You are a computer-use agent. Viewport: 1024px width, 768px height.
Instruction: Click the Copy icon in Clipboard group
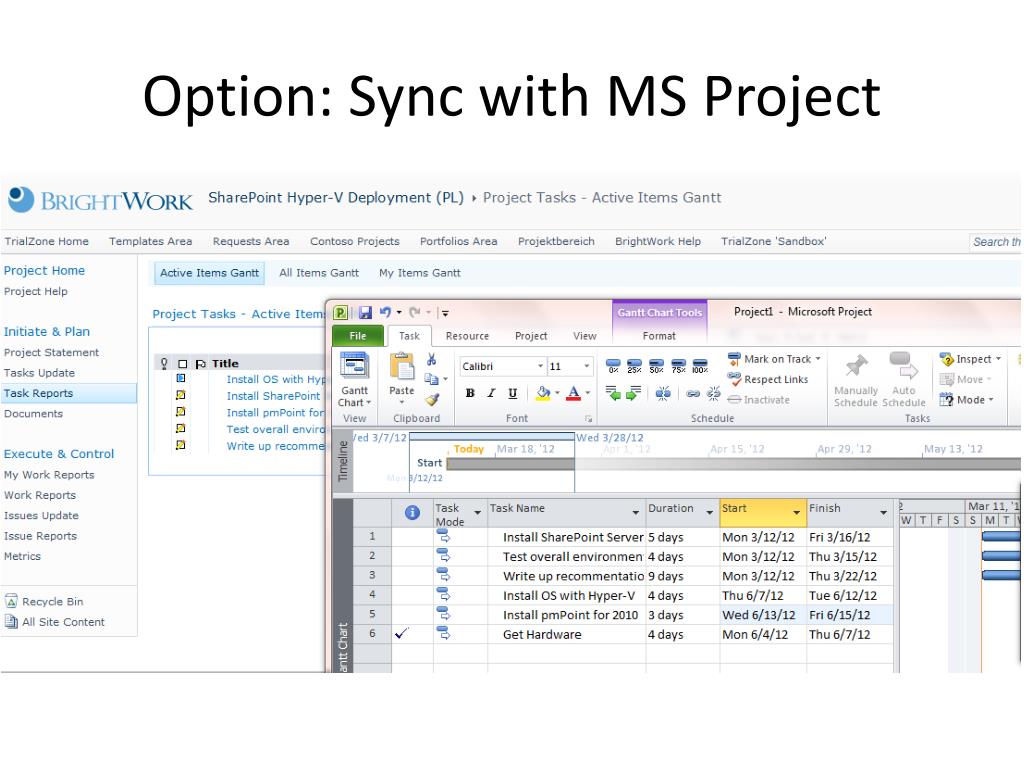(431, 379)
